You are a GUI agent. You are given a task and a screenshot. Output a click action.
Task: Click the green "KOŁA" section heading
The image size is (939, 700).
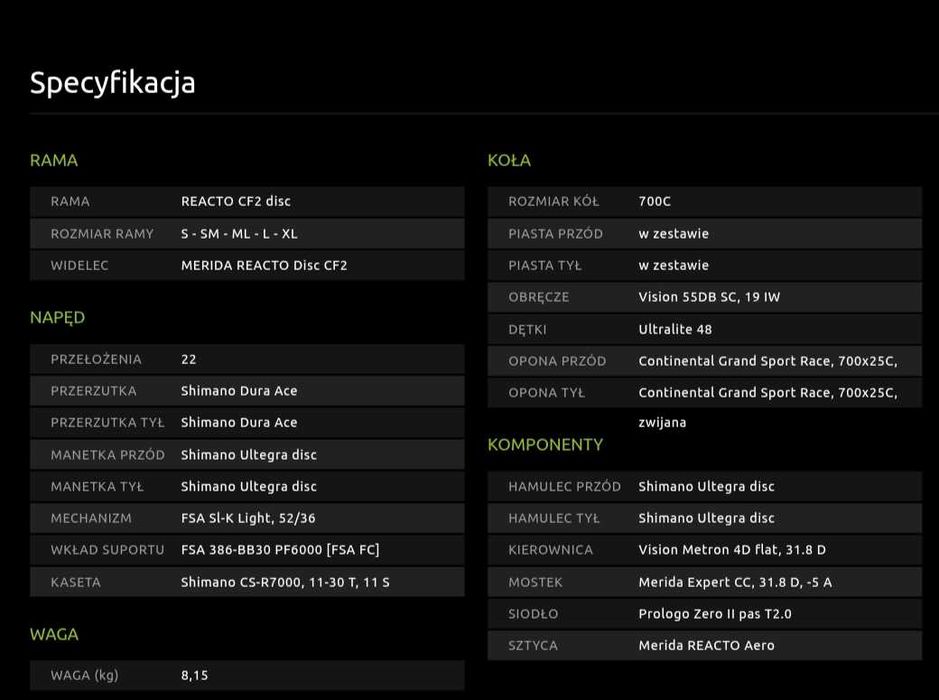coord(509,160)
